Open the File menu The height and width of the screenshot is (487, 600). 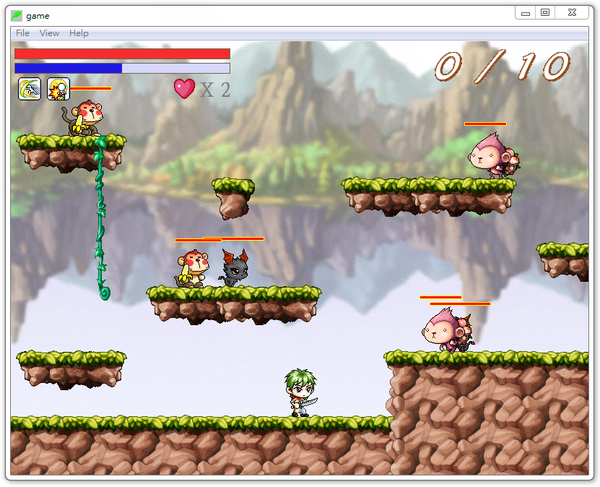(22, 33)
